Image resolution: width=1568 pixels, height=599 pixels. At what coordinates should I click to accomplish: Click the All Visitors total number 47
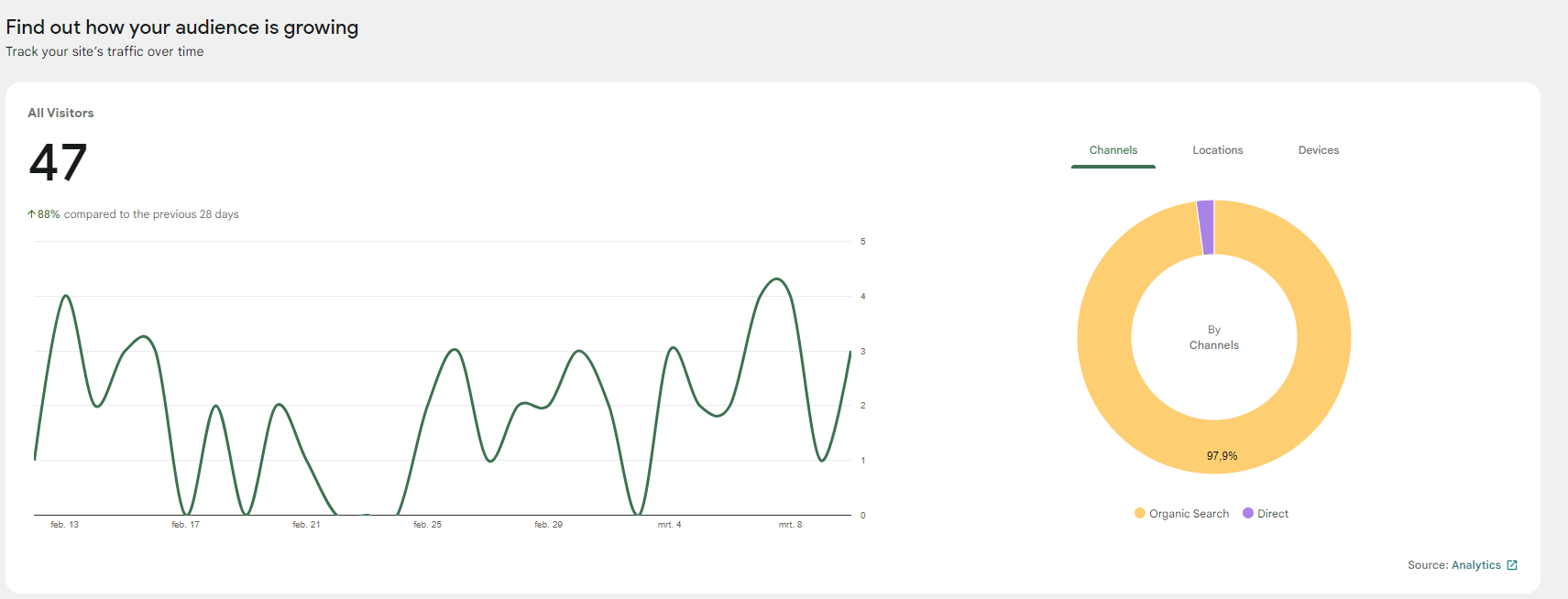[58, 162]
